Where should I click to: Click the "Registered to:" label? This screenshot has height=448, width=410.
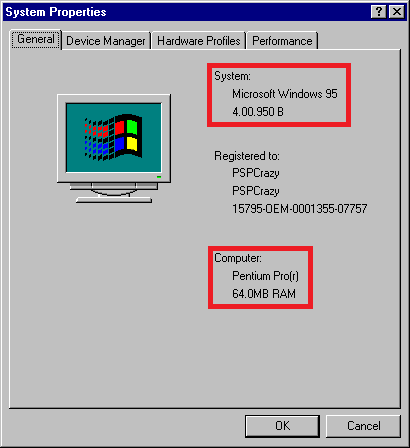tap(247, 156)
